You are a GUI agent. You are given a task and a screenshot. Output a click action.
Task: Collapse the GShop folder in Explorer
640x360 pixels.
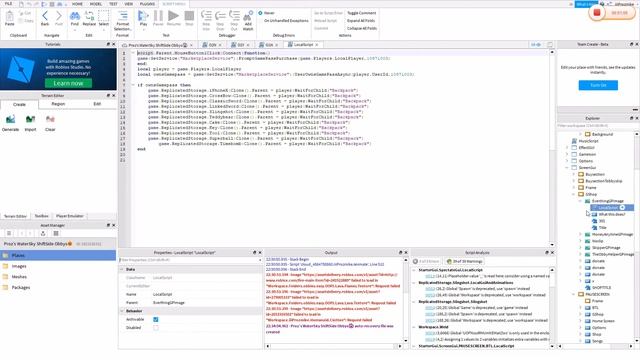(x=573, y=194)
